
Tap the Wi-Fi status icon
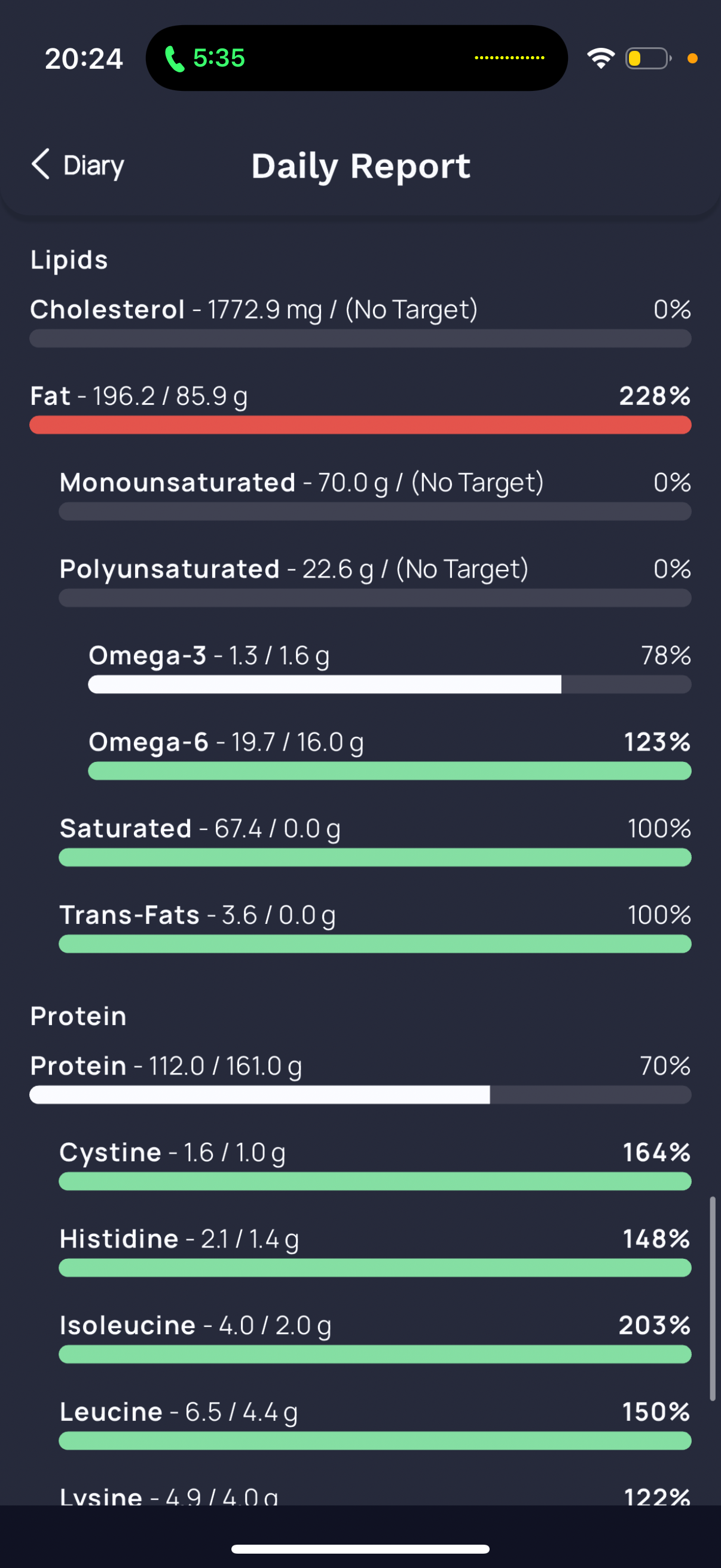pos(600,59)
